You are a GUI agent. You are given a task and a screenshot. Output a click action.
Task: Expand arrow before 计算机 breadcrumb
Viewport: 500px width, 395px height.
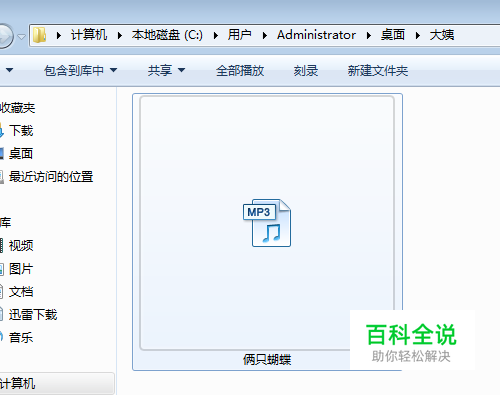point(59,35)
